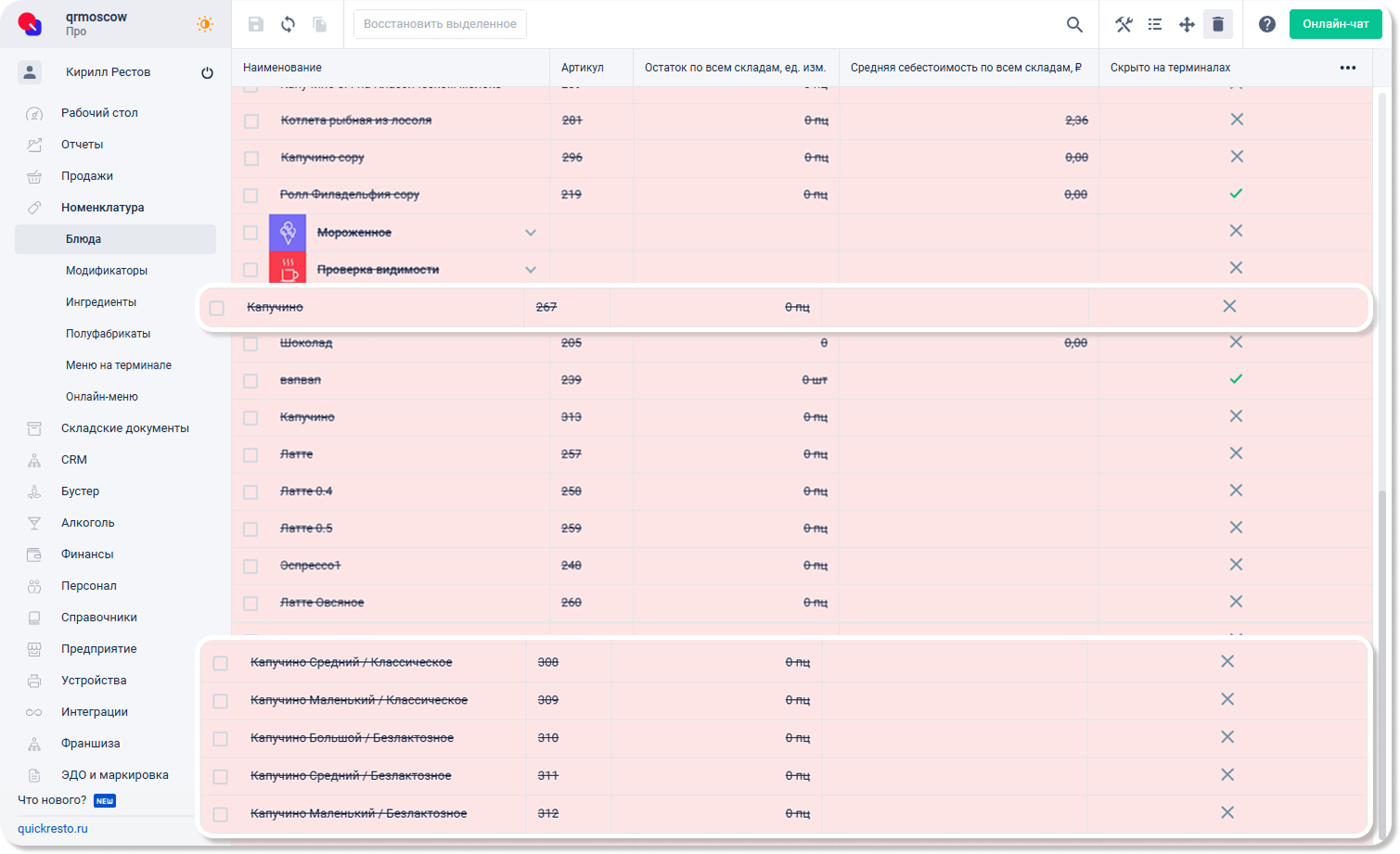Click Восстановить выделенное button
This screenshot has height=854, width=1400.
[x=440, y=24]
